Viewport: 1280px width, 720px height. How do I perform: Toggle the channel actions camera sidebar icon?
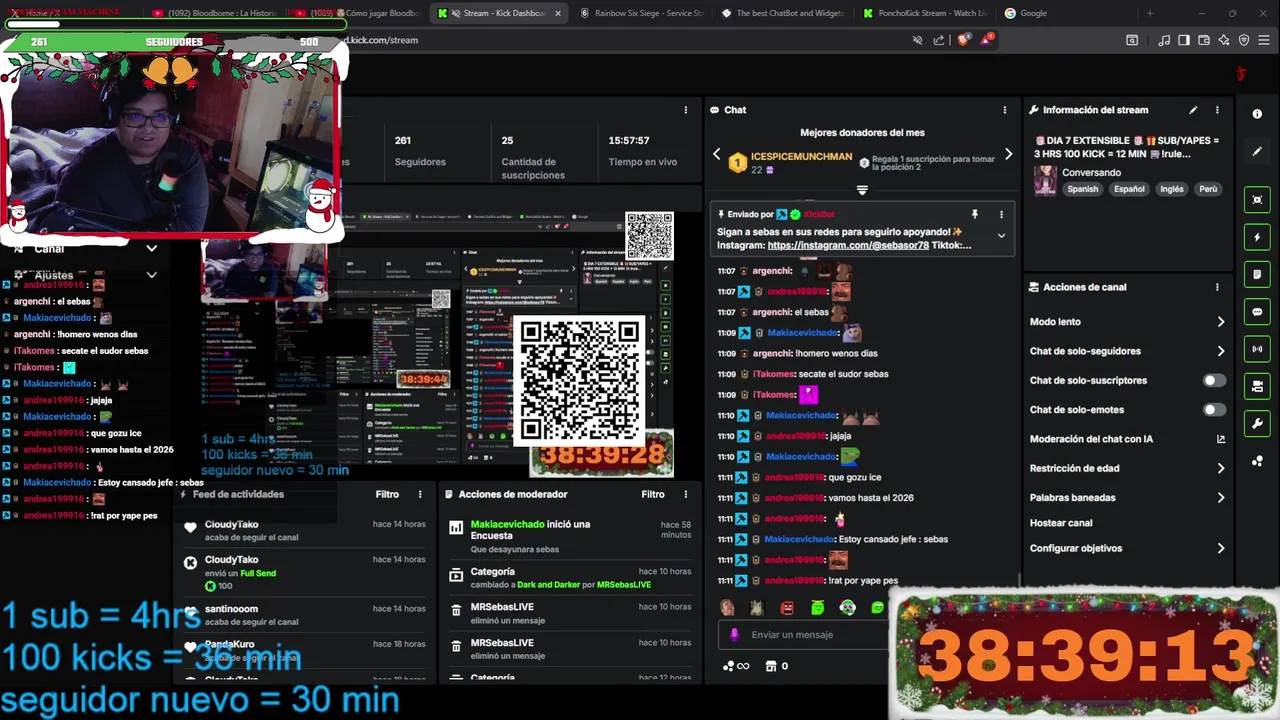point(1257,387)
